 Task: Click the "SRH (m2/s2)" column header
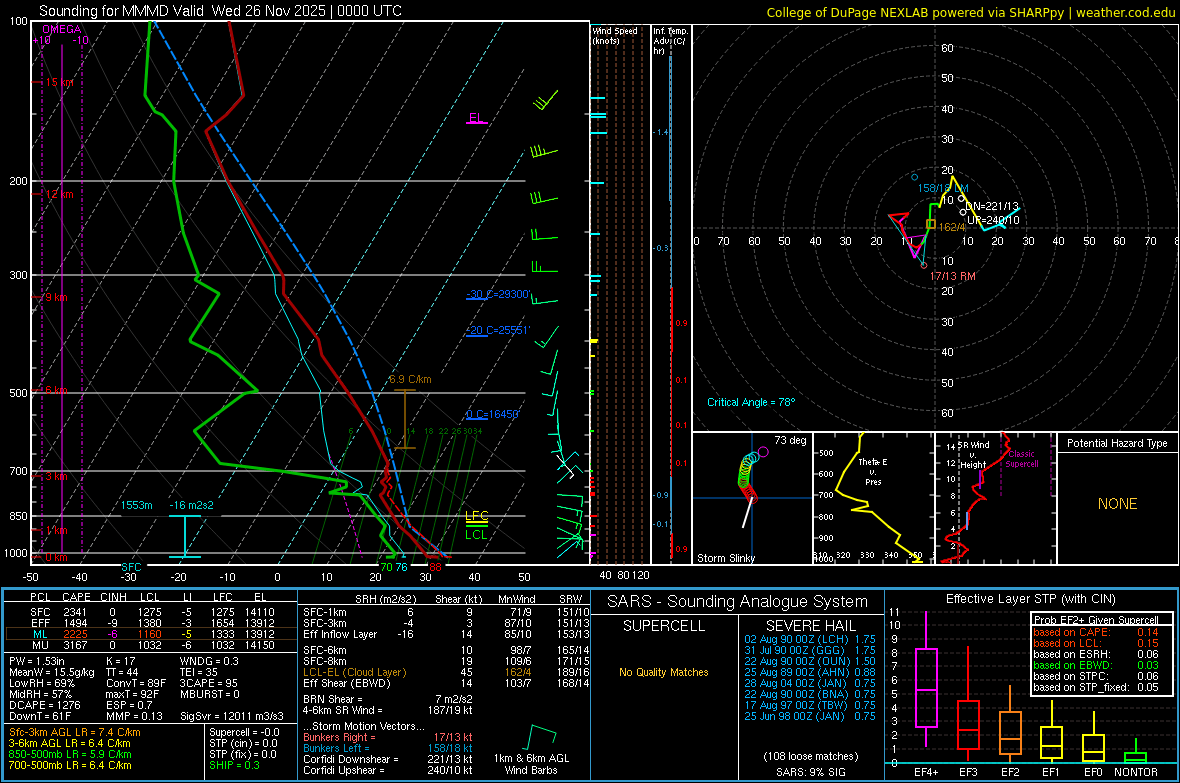[x=386, y=599]
